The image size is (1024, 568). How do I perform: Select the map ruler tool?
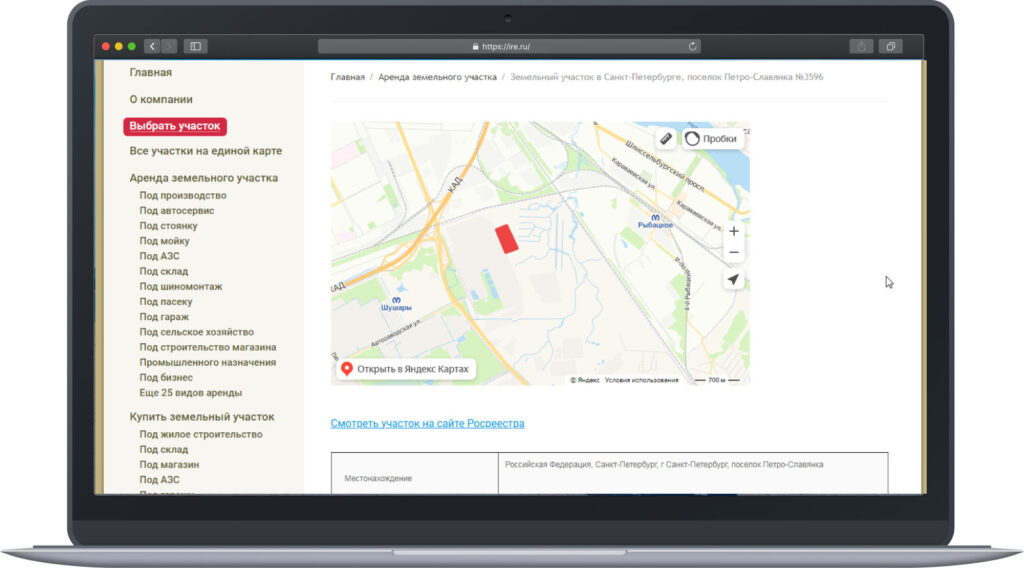click(665, 138)
